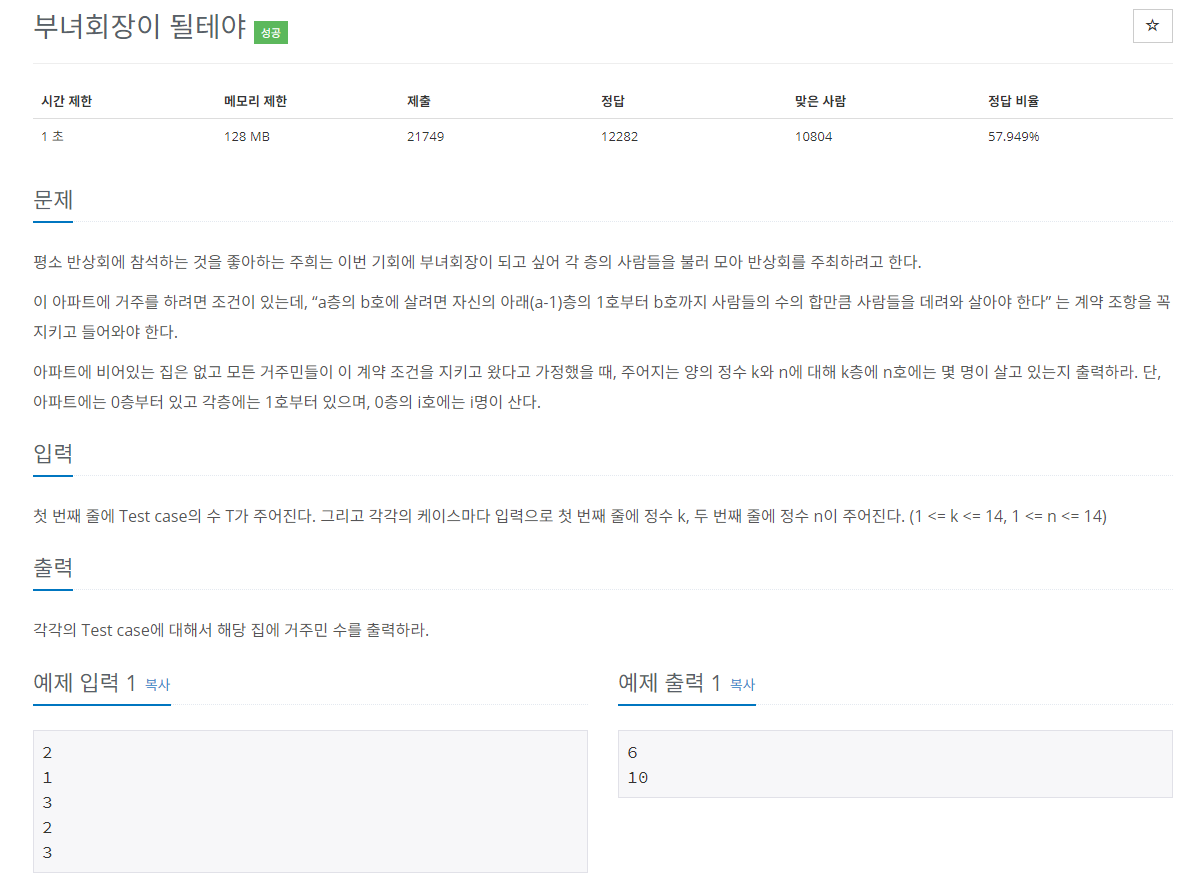Click the 메모리 제한 column header
Image resolution: width=1193 pixels, height=884 pixels.
click(x=256, y=101)
